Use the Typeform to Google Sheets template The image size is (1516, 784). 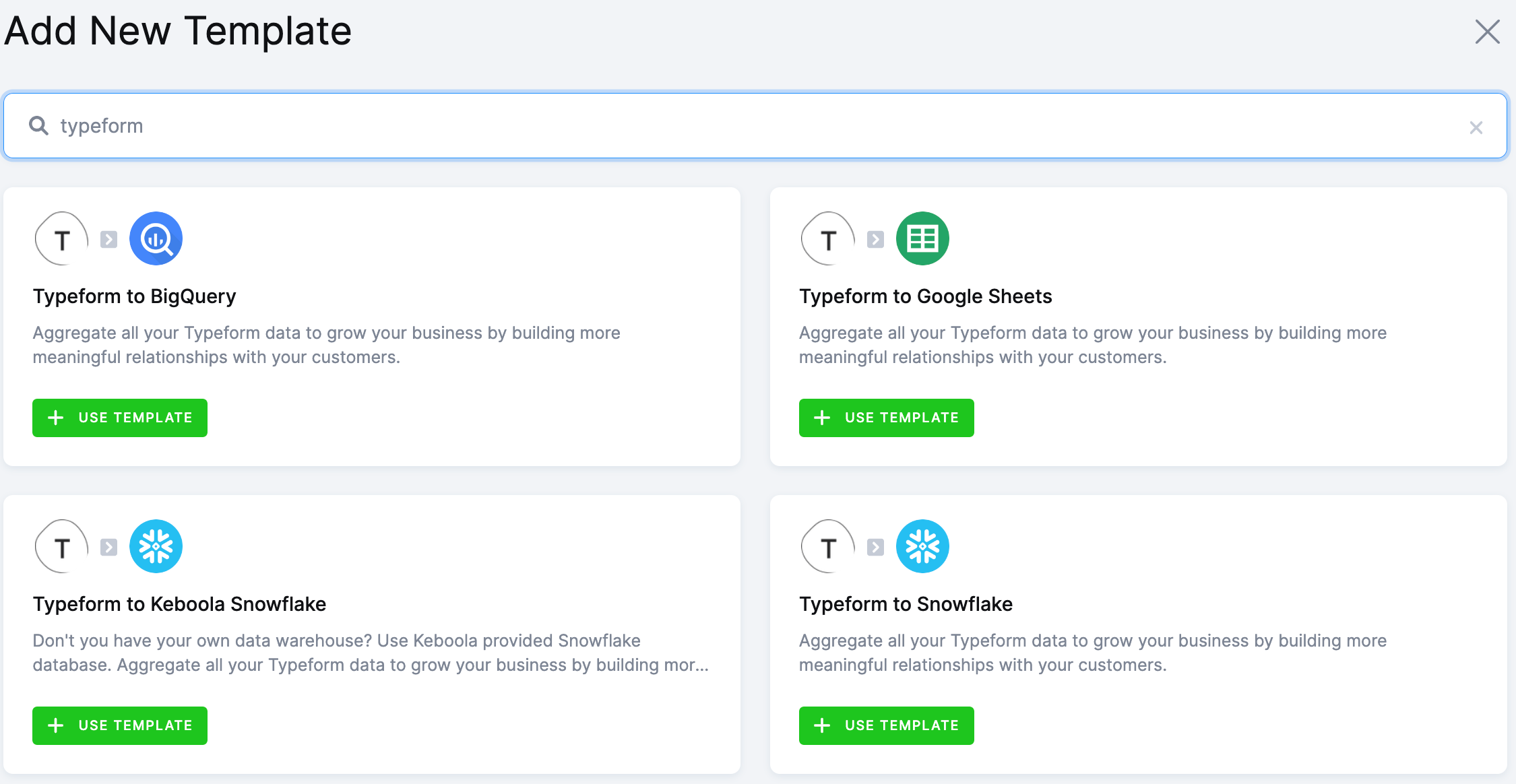click(x=886, y=418)
